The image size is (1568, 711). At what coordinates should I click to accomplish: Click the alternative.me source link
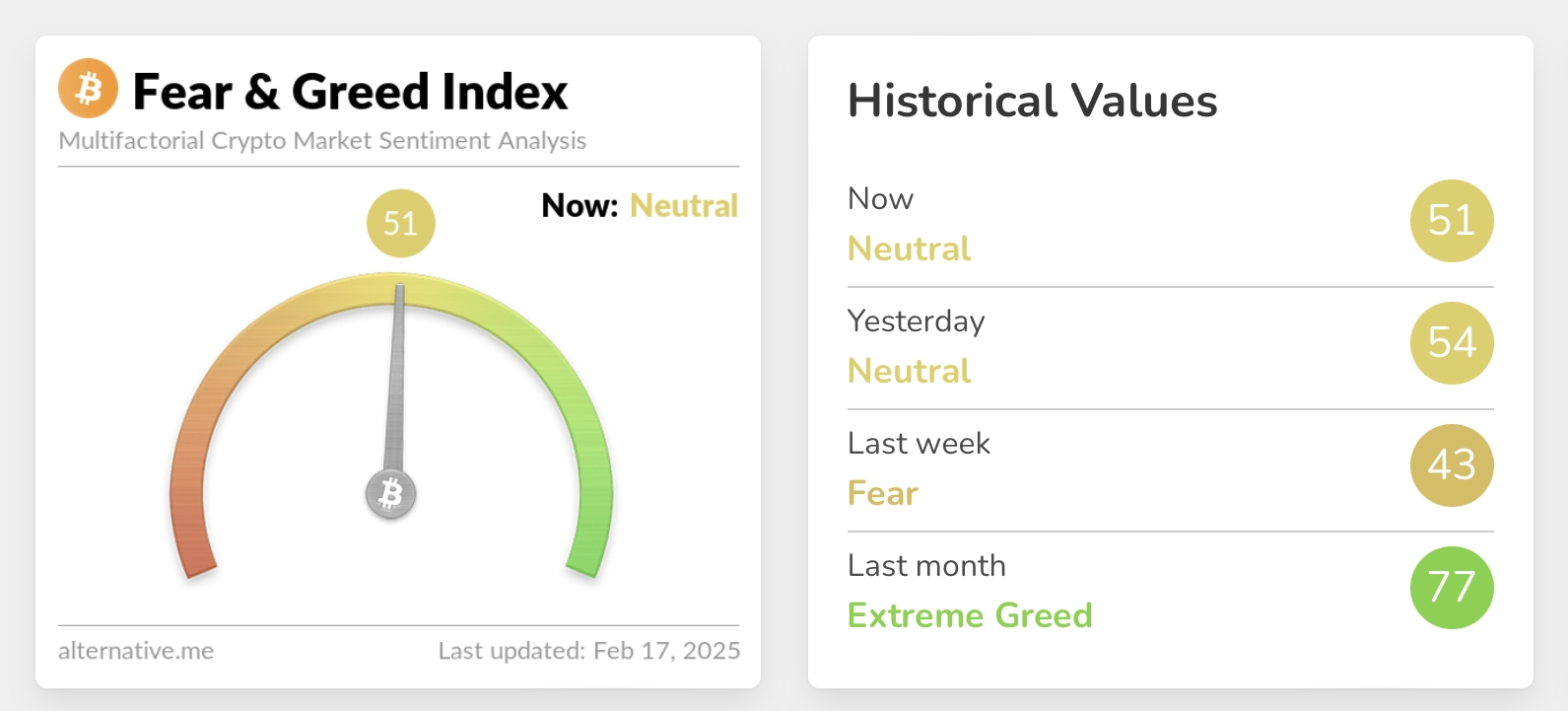click(136, 651)
